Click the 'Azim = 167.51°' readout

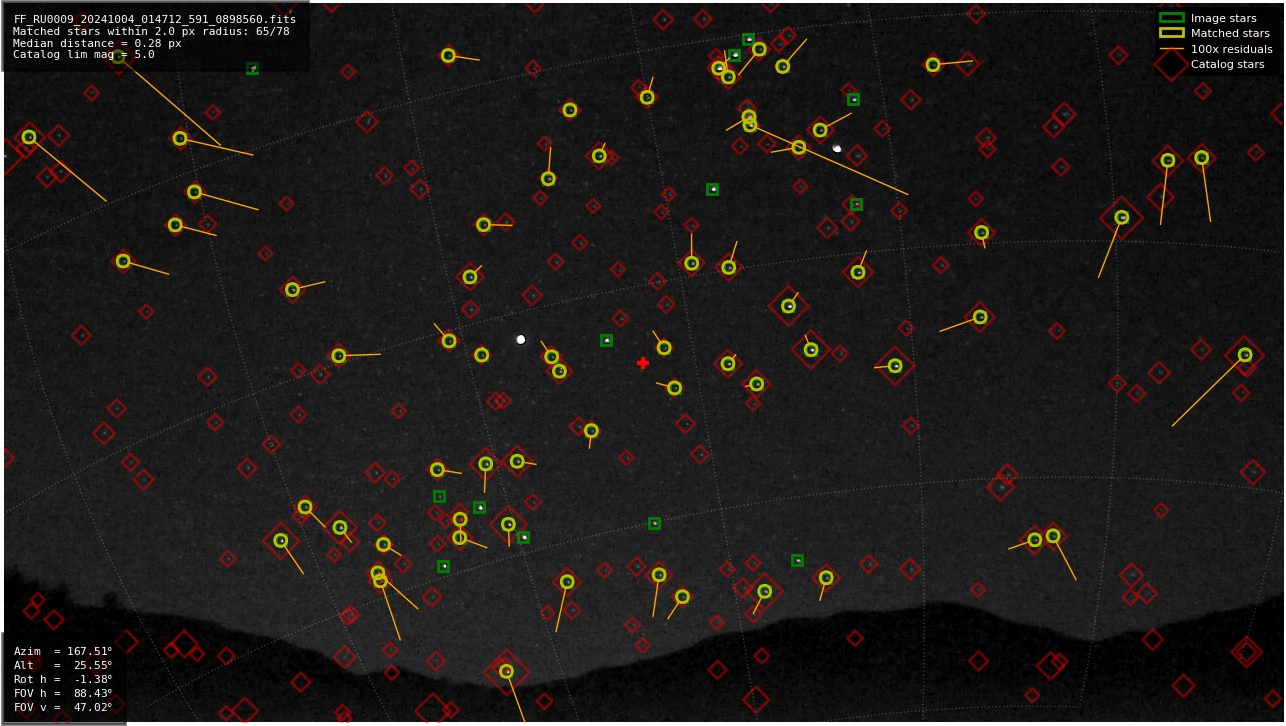click(x=63, y=652)
